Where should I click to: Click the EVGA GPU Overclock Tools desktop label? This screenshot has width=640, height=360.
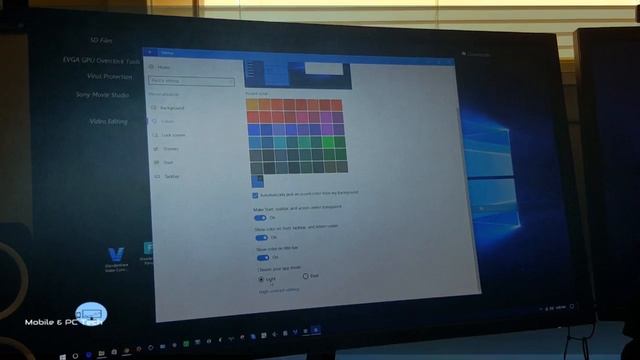(101, 60)
